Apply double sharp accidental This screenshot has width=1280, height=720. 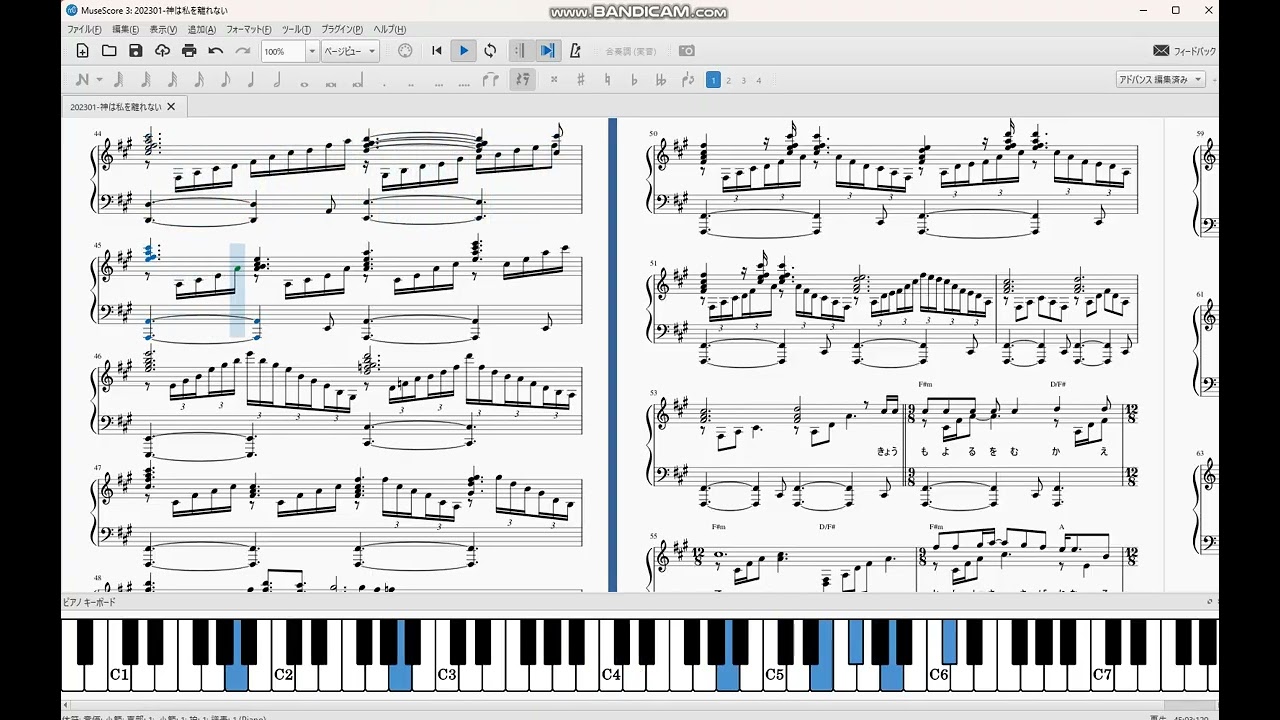pyautogui.click(x=553, y=80)
